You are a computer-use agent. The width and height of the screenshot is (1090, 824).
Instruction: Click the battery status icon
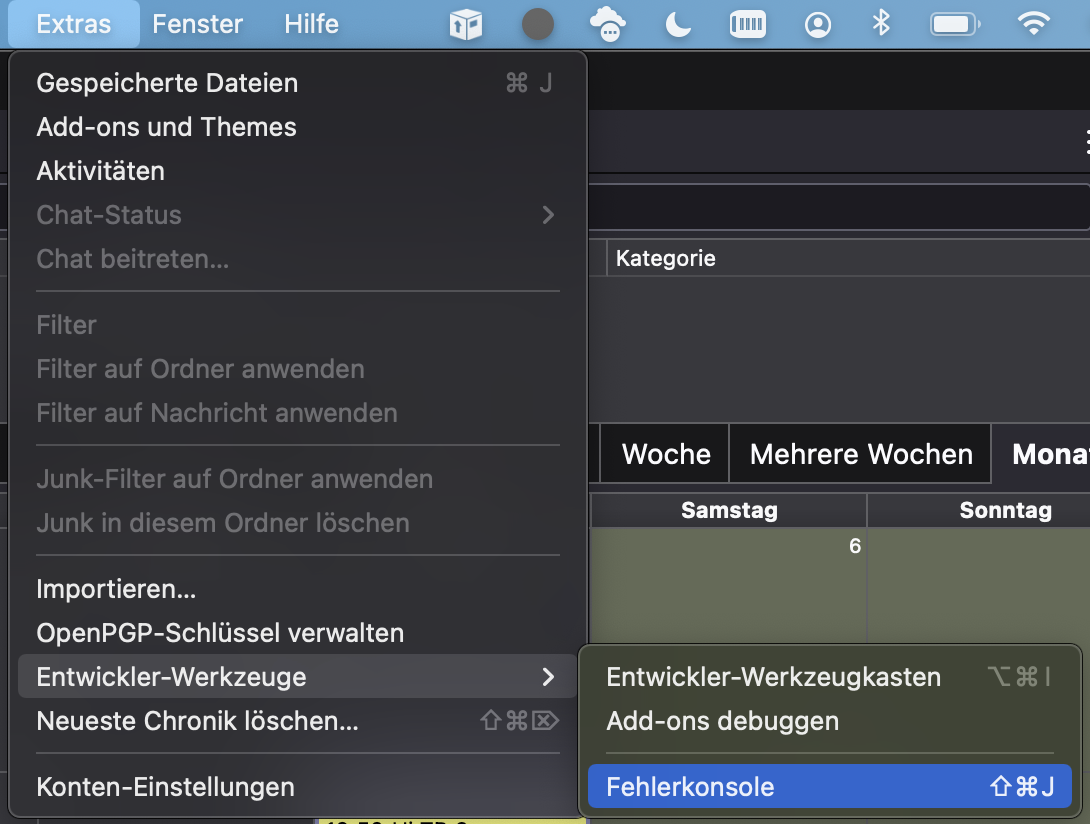tap(955, 24)
